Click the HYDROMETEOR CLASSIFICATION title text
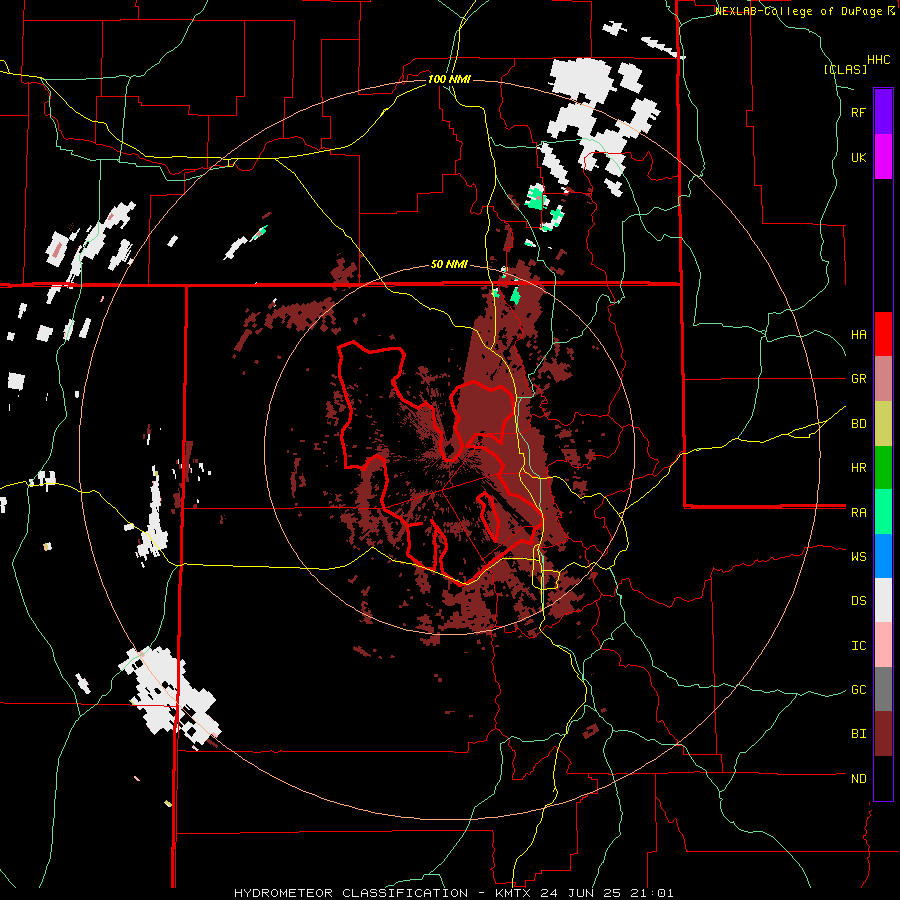Viewport: 900px width, 900px height. (351, 893)
